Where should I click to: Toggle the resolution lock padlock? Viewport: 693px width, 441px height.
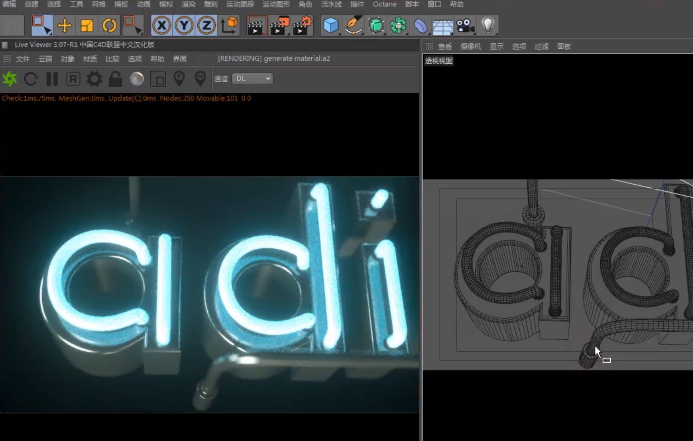click(115, 79)
